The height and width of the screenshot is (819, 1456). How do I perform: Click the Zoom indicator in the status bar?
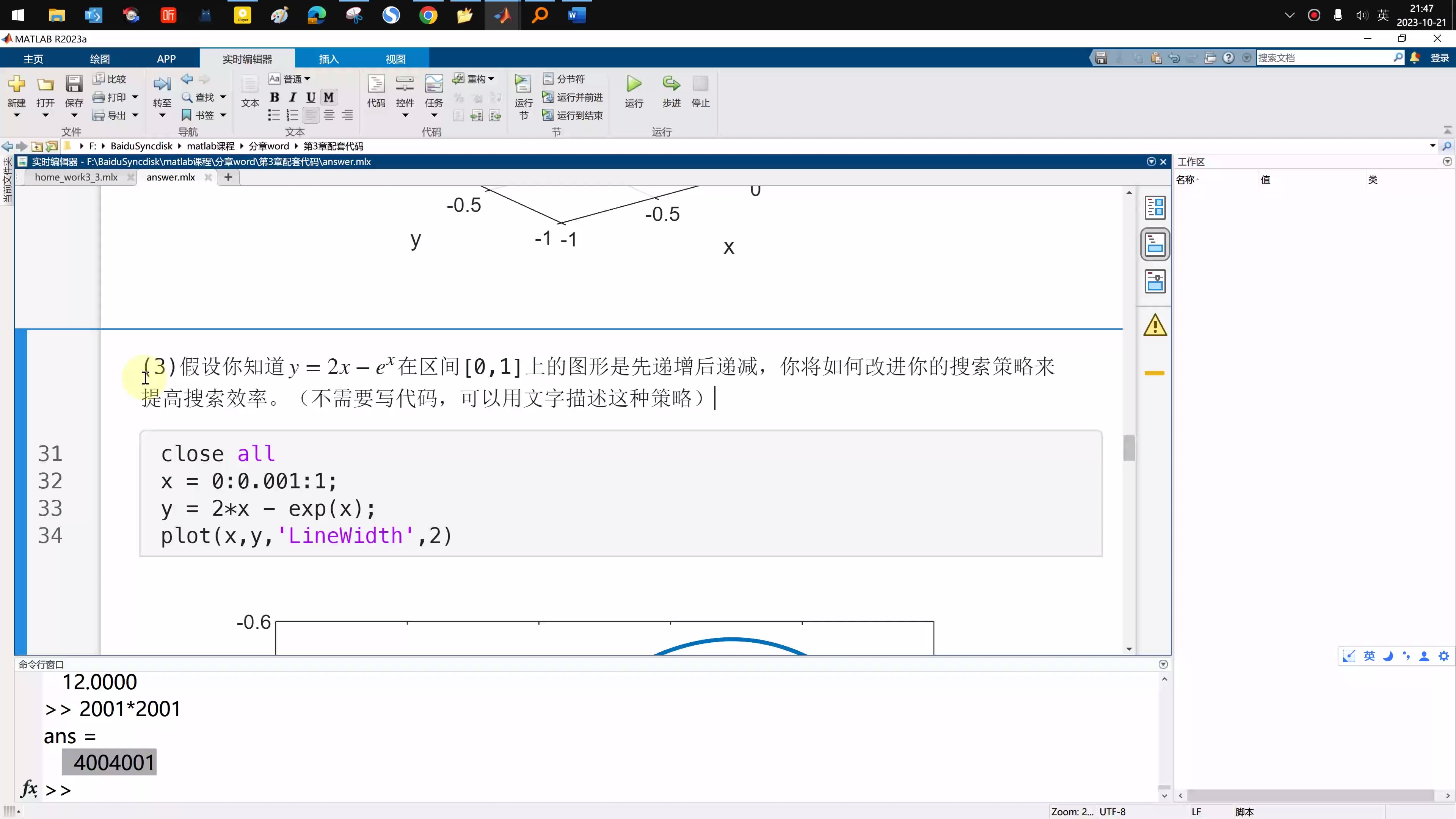[1071, 811]
